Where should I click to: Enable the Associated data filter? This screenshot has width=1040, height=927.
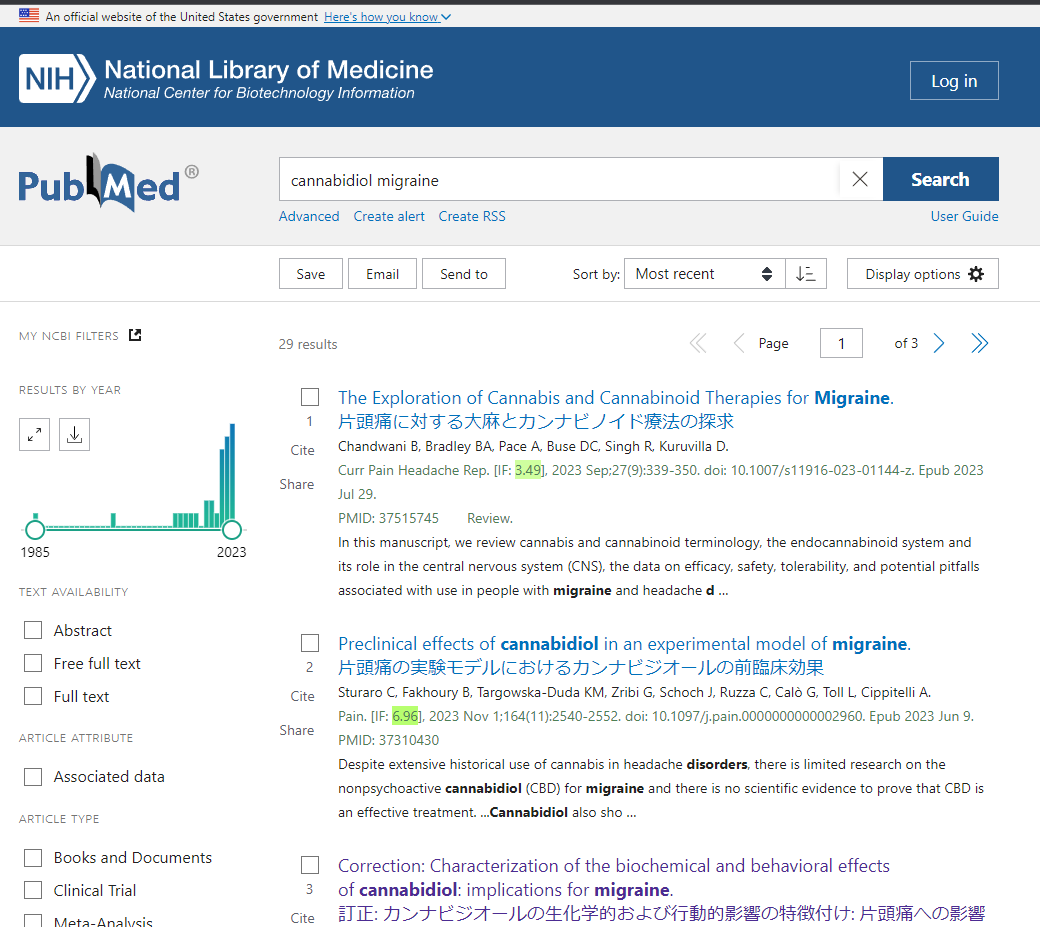(x=32, y=776)
